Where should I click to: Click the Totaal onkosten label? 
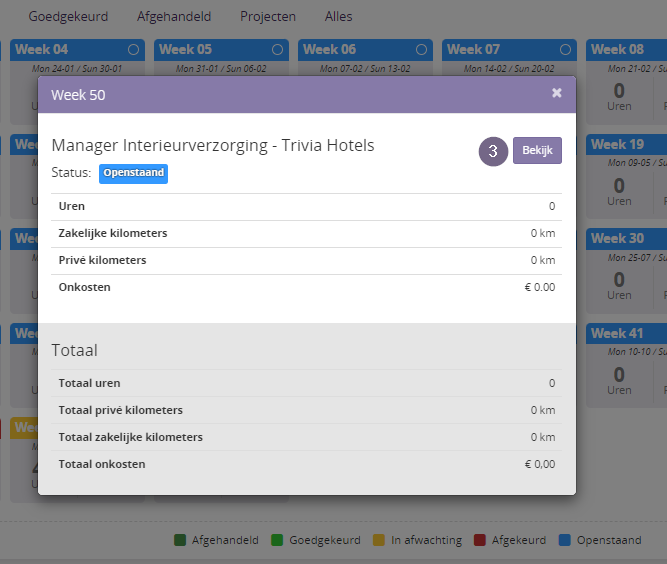click(x=102, y=464)
